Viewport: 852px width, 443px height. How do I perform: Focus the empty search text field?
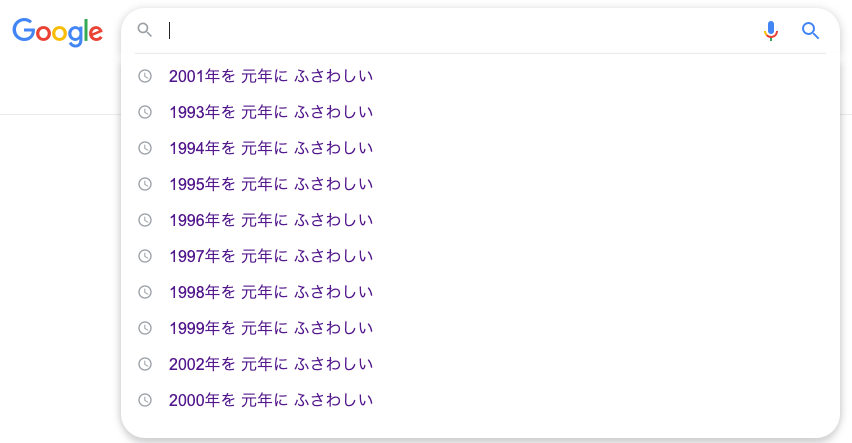(x=462, y=30)
